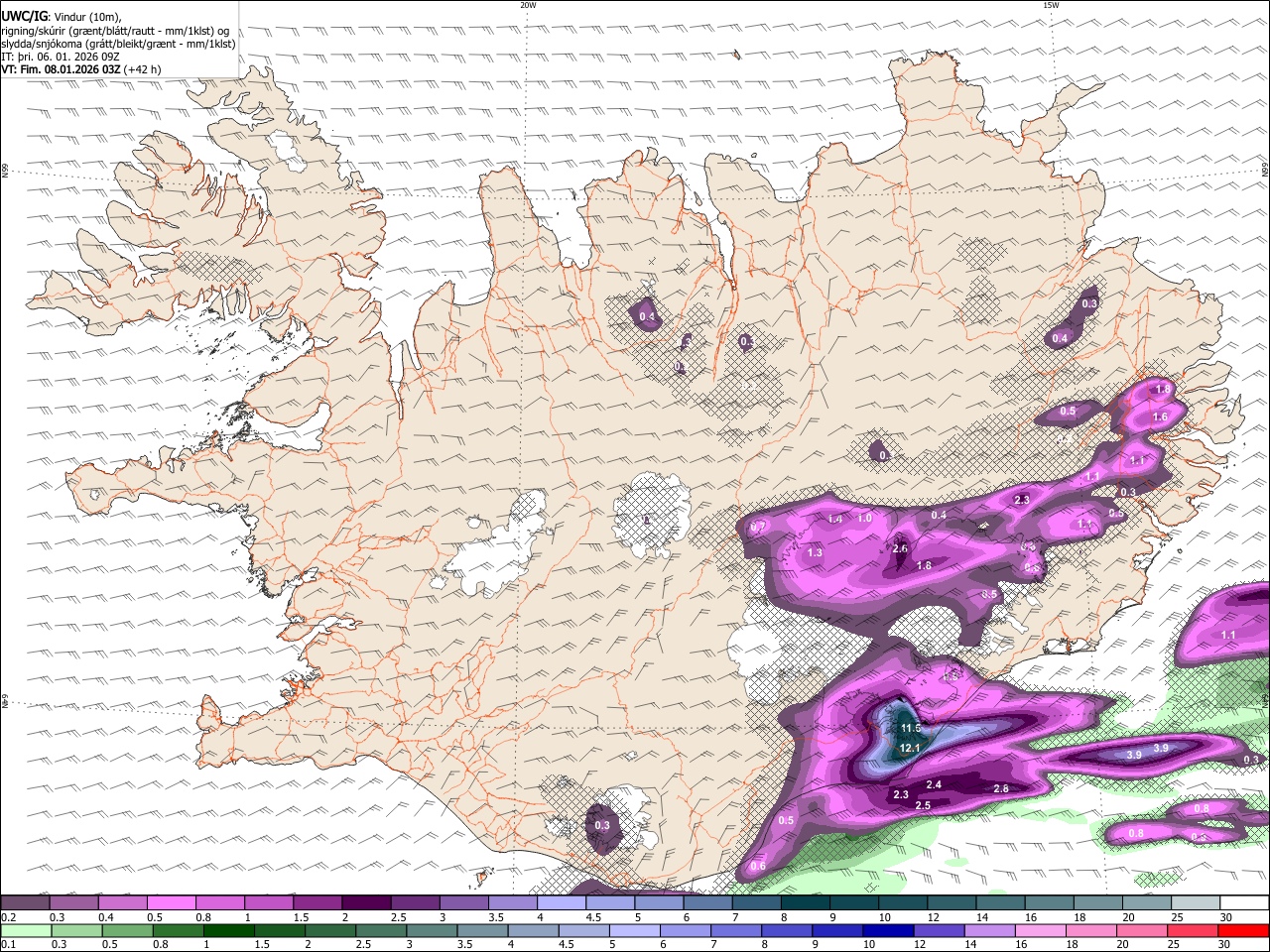1270x952 pixels.
Task: Click the 20W longitude label
Action: click(527, 5)
